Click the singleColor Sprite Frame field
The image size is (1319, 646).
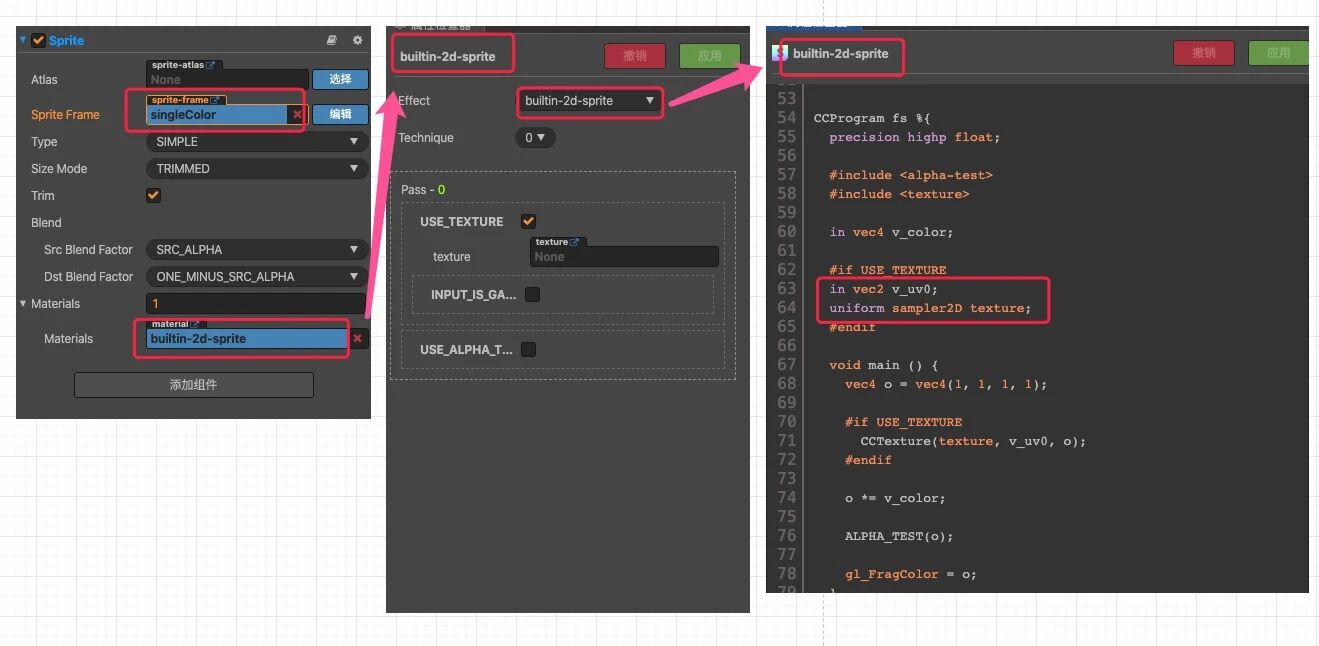(x=218, y=115)
